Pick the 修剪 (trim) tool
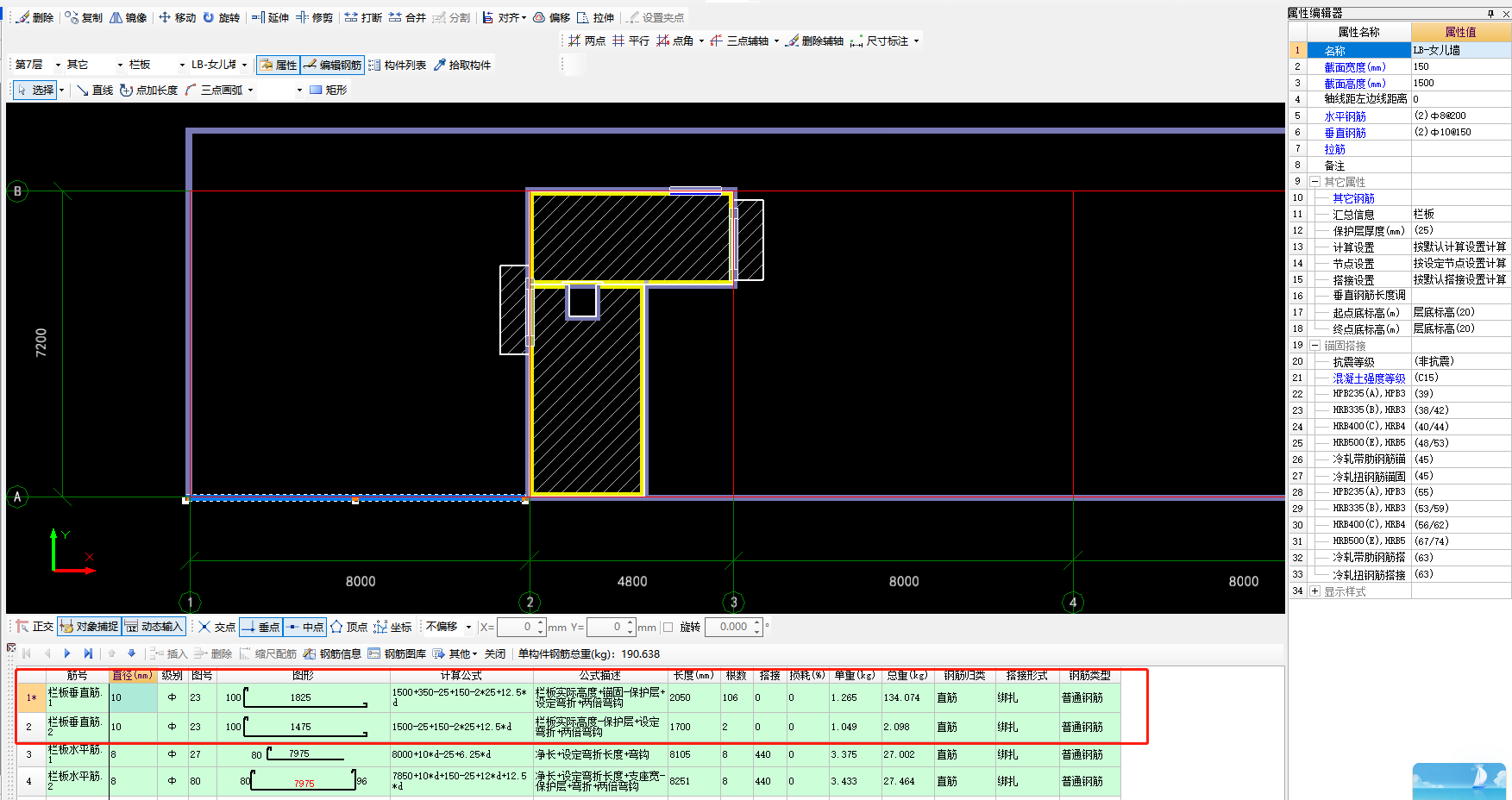The height and width of the screenshot is (800, 1512). (314, 17)
